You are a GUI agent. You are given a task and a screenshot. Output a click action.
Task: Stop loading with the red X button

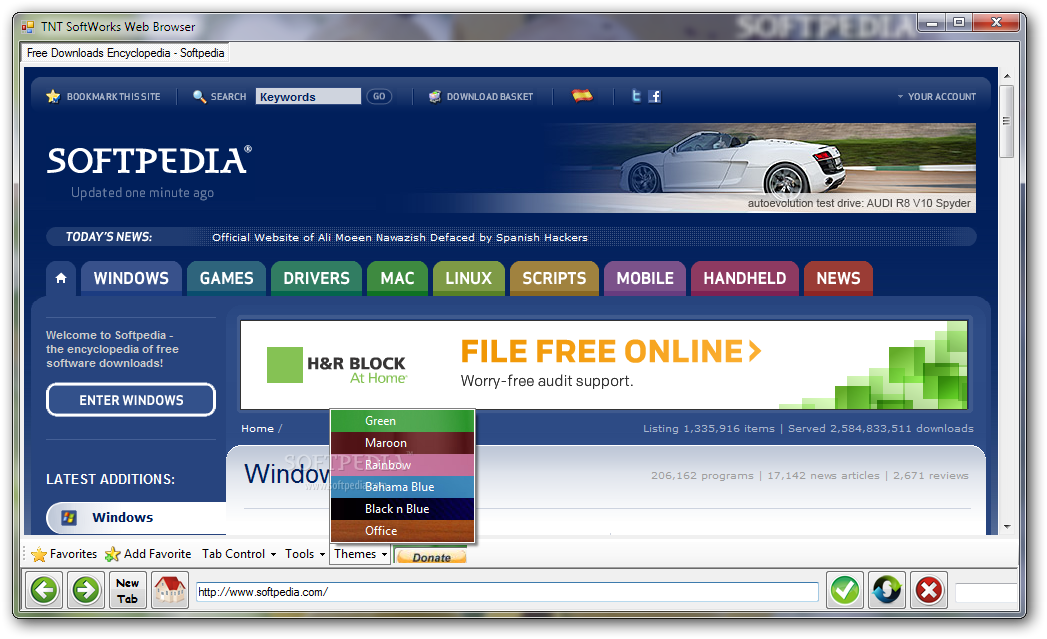pyautogui.click(x=929, y=590)
